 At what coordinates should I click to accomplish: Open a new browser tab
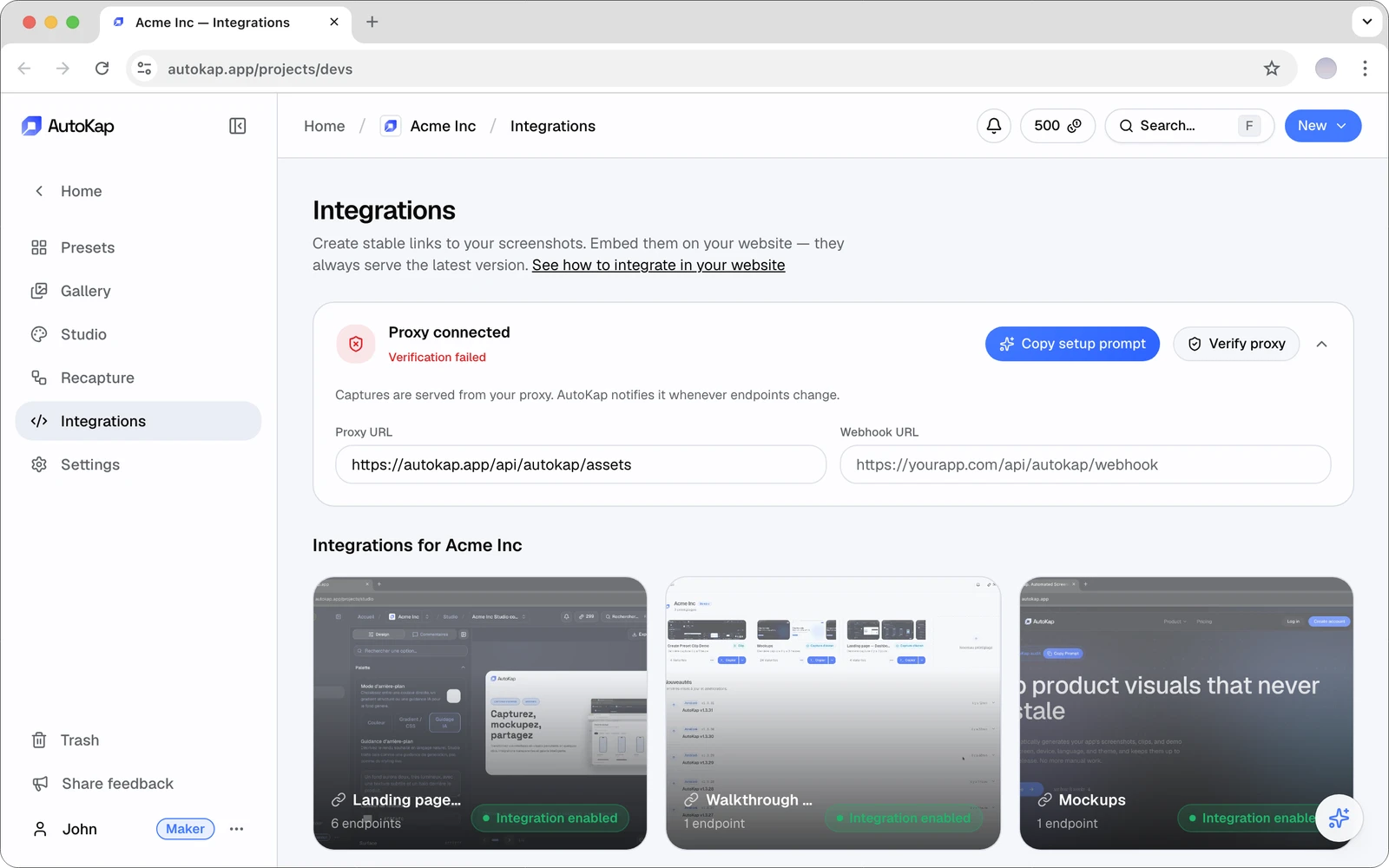point(372,22)
